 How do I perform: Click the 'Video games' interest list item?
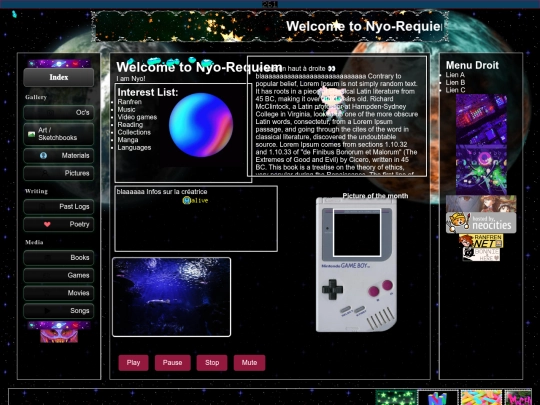[x=137, y=117]
